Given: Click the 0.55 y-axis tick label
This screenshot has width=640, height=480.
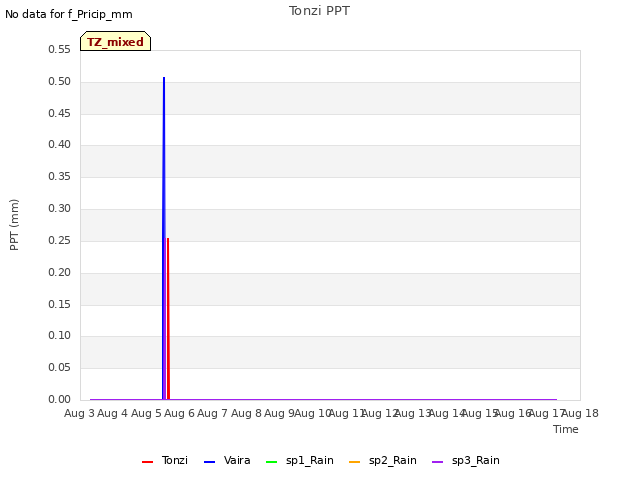Looking at the screenshot, I should 59,49.
